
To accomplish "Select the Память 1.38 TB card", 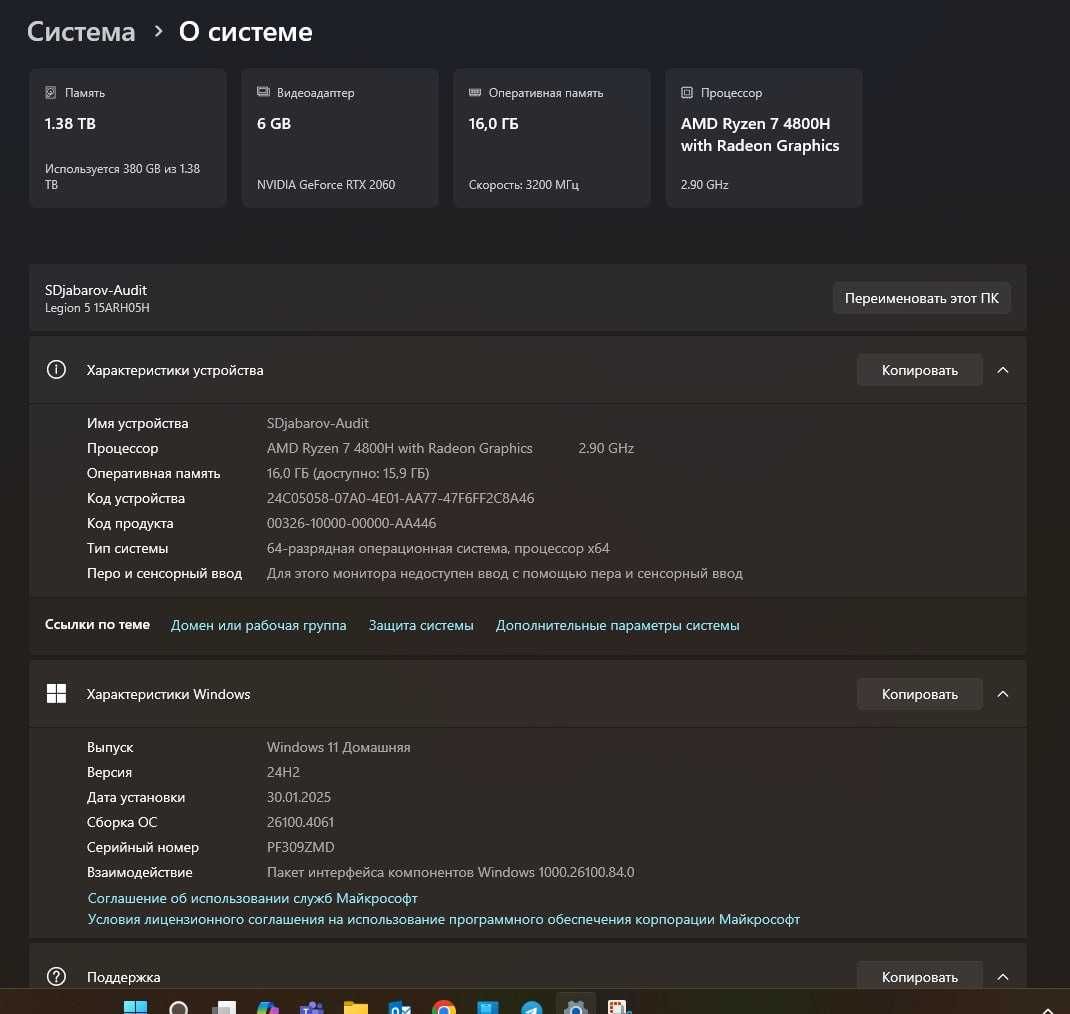I will [128, 137].
